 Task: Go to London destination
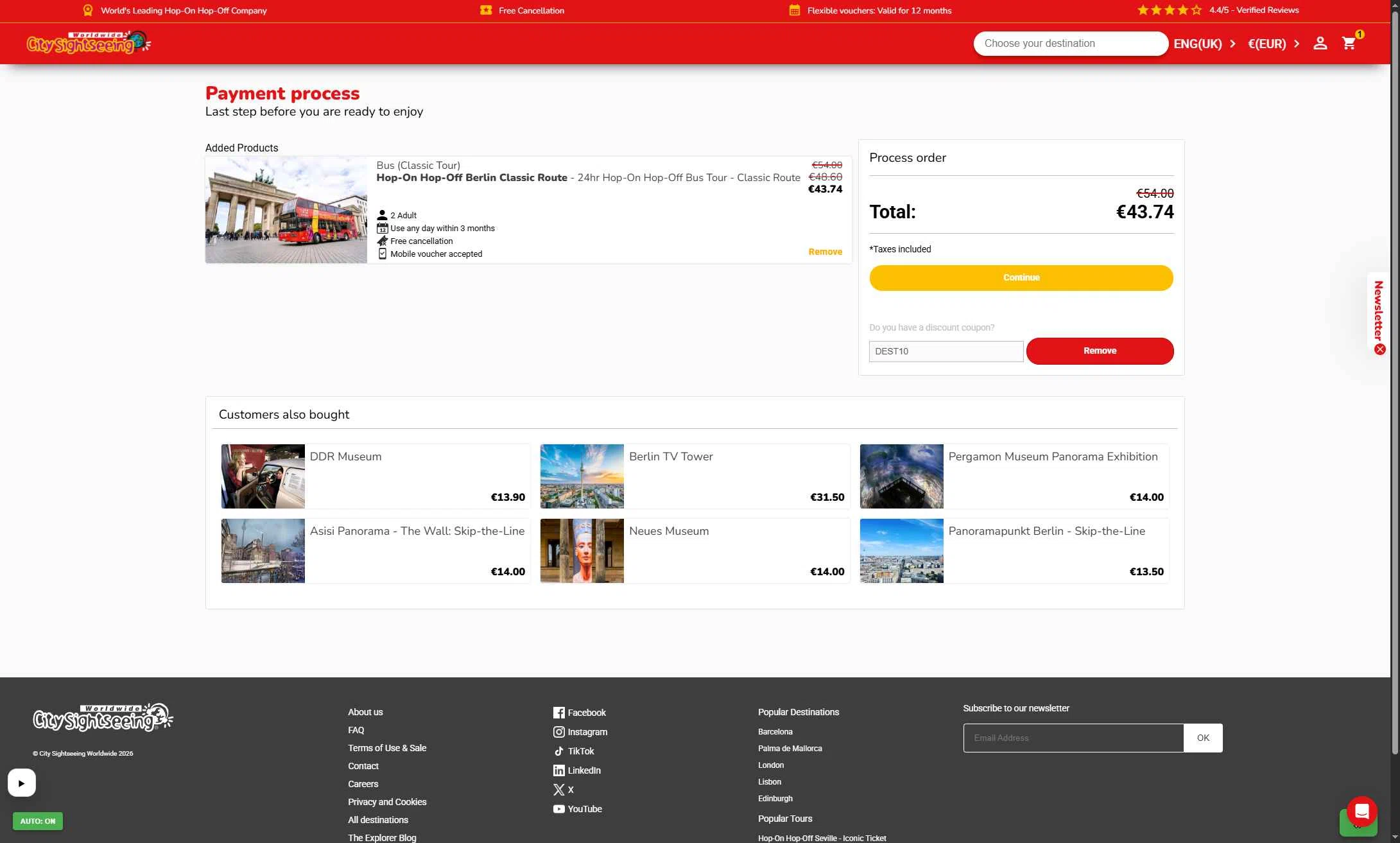[770, 765]
